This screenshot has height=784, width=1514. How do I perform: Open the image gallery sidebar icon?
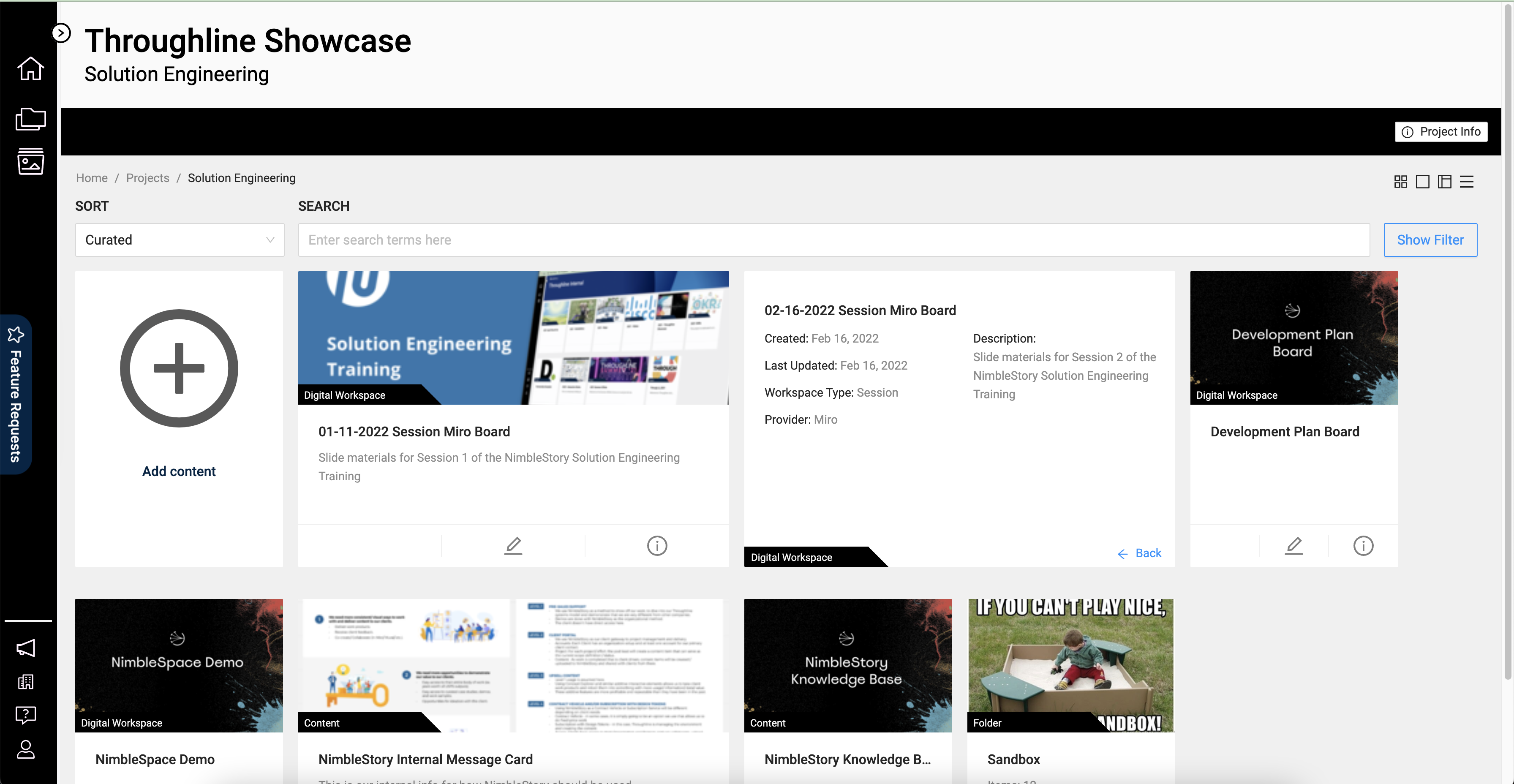(x=30, y=161)
